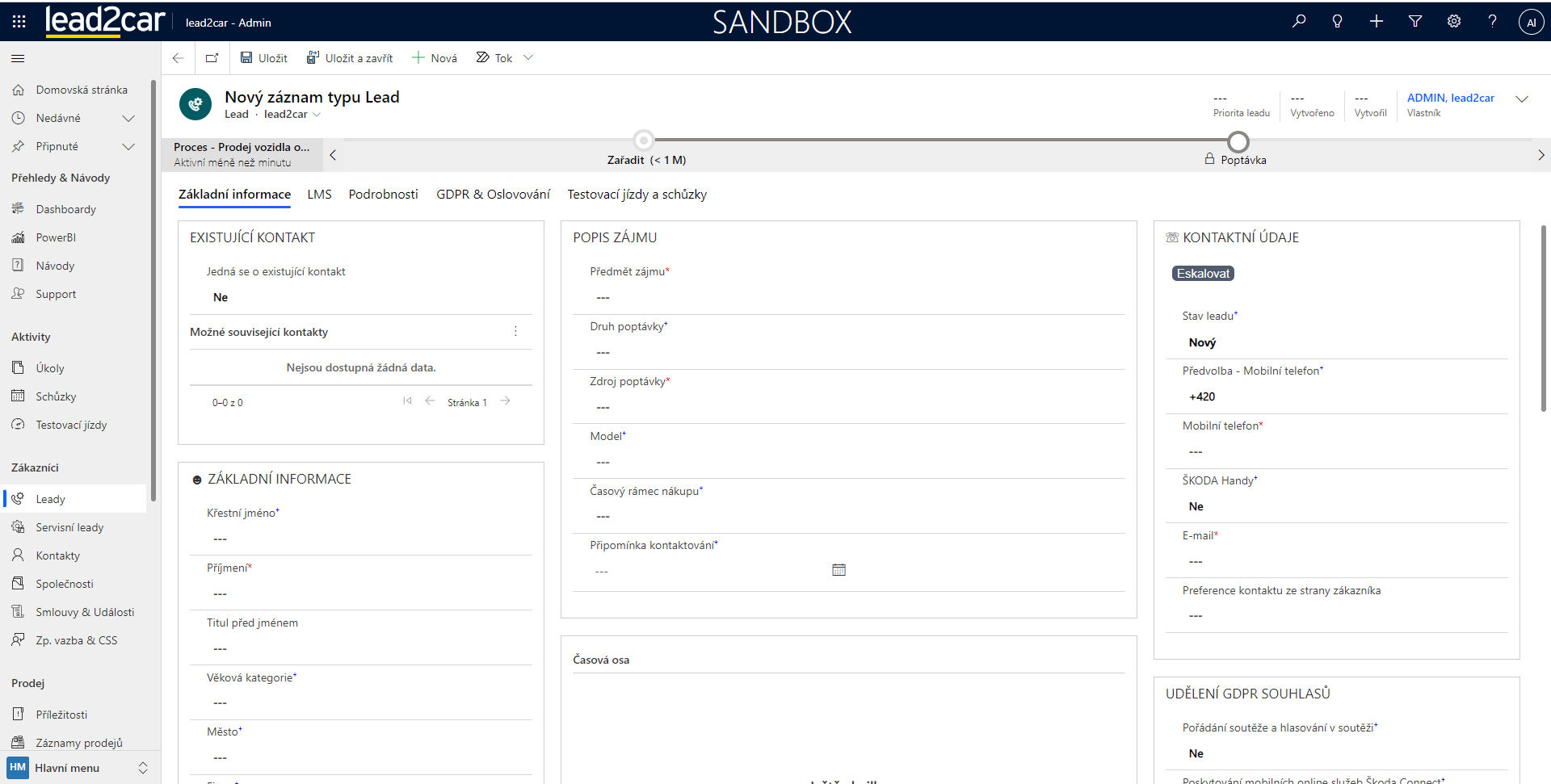
Task: Open the app launcher waffle icon
Action: (19, 22)
